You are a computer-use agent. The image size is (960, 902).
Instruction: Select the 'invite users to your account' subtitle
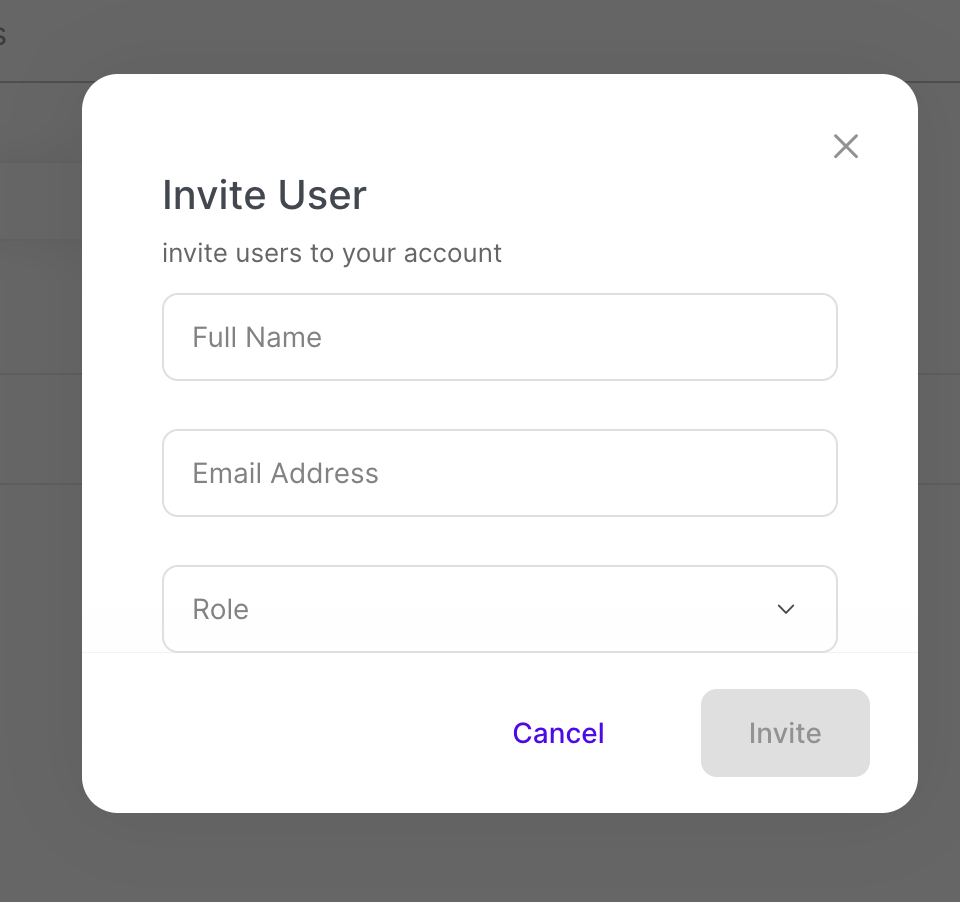tap(332, 253)
